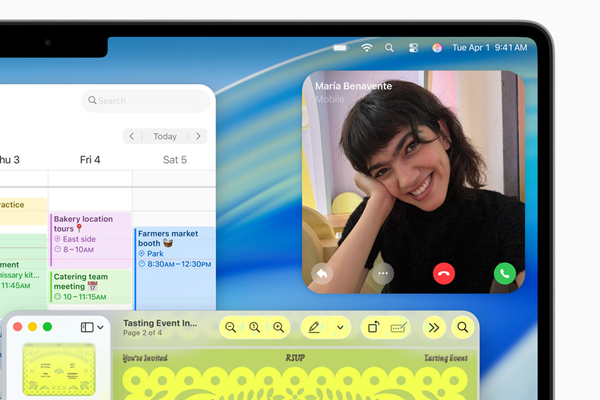Viewport: 600px width, 400px height.
Task: Click the Siri icon in menu bar
Action: pos(437,48)
